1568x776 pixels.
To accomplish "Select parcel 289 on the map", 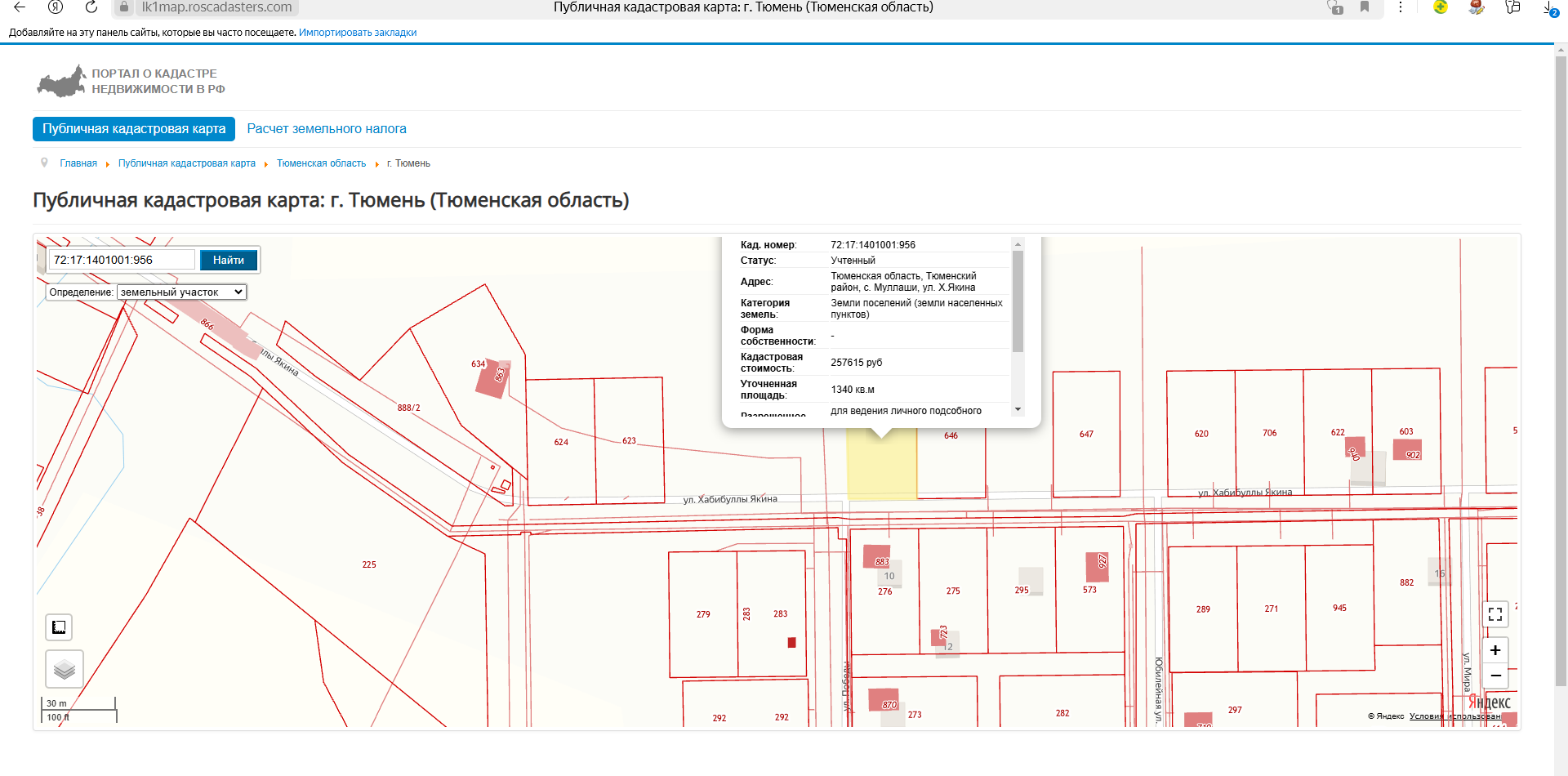I will click(x=1203, y=609).
